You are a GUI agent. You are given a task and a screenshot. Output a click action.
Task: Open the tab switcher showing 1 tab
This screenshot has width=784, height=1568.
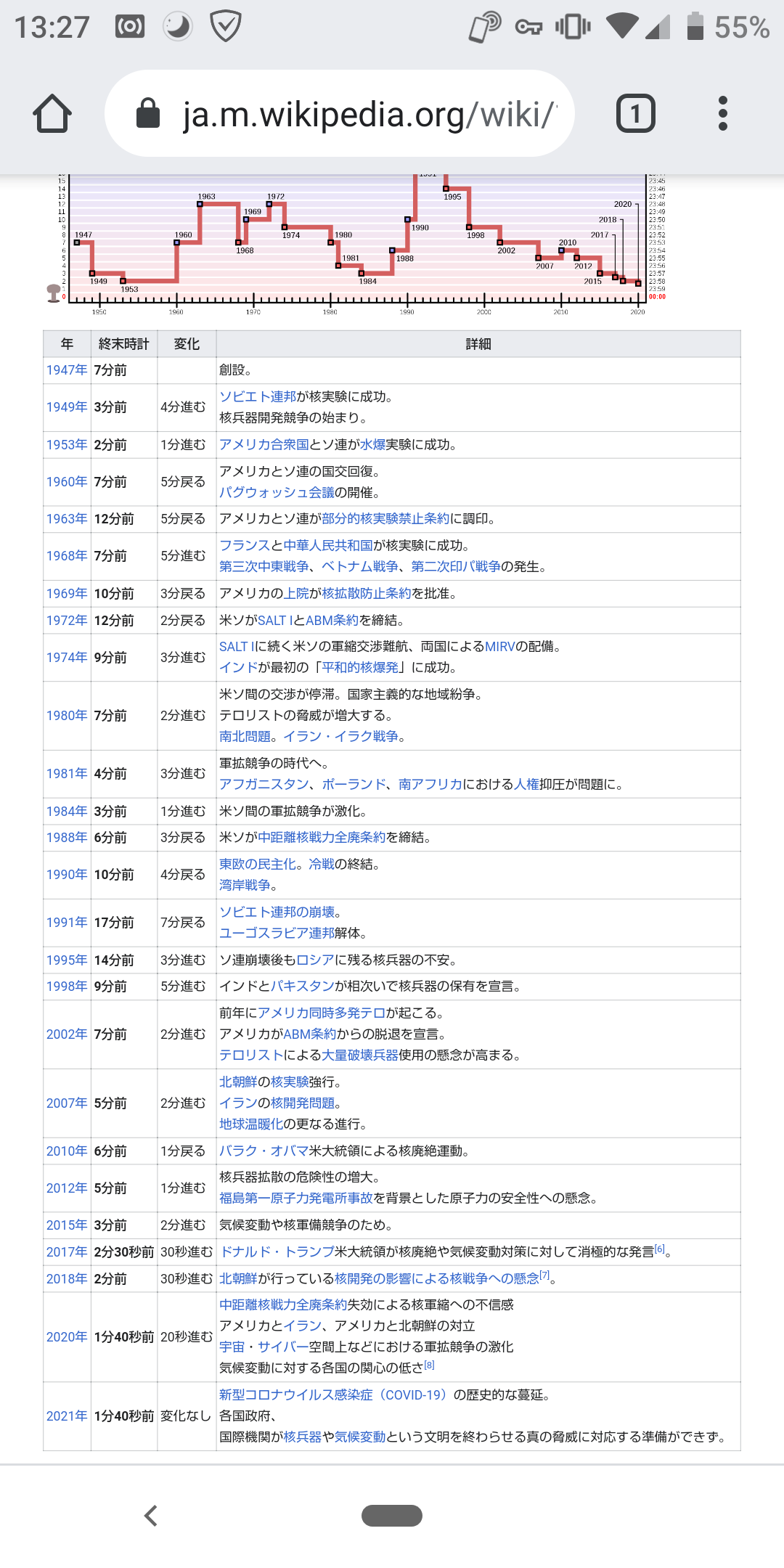point(636,114)
